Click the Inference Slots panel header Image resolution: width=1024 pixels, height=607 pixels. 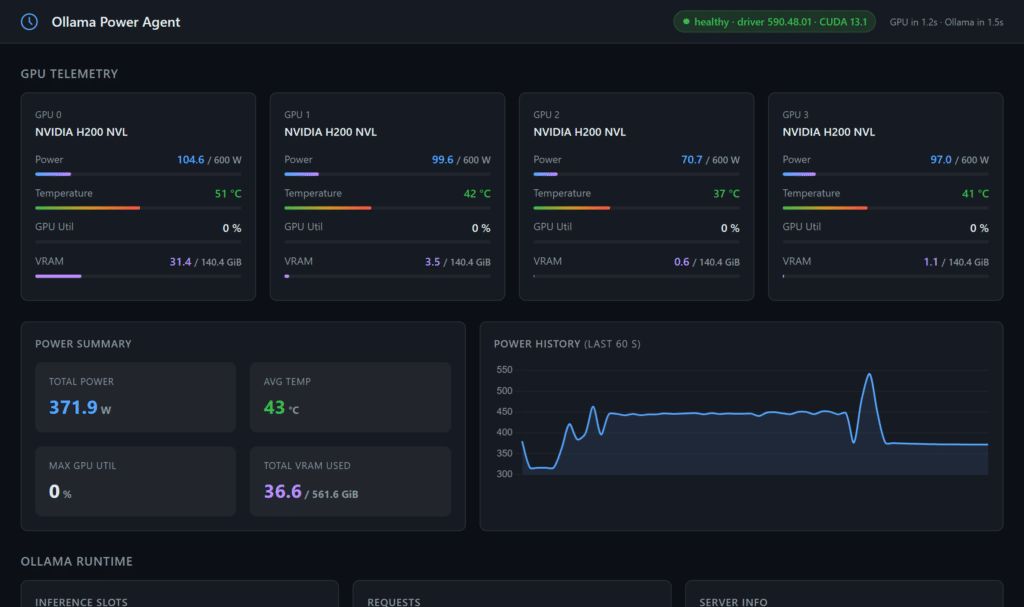(x=81, y=602)
